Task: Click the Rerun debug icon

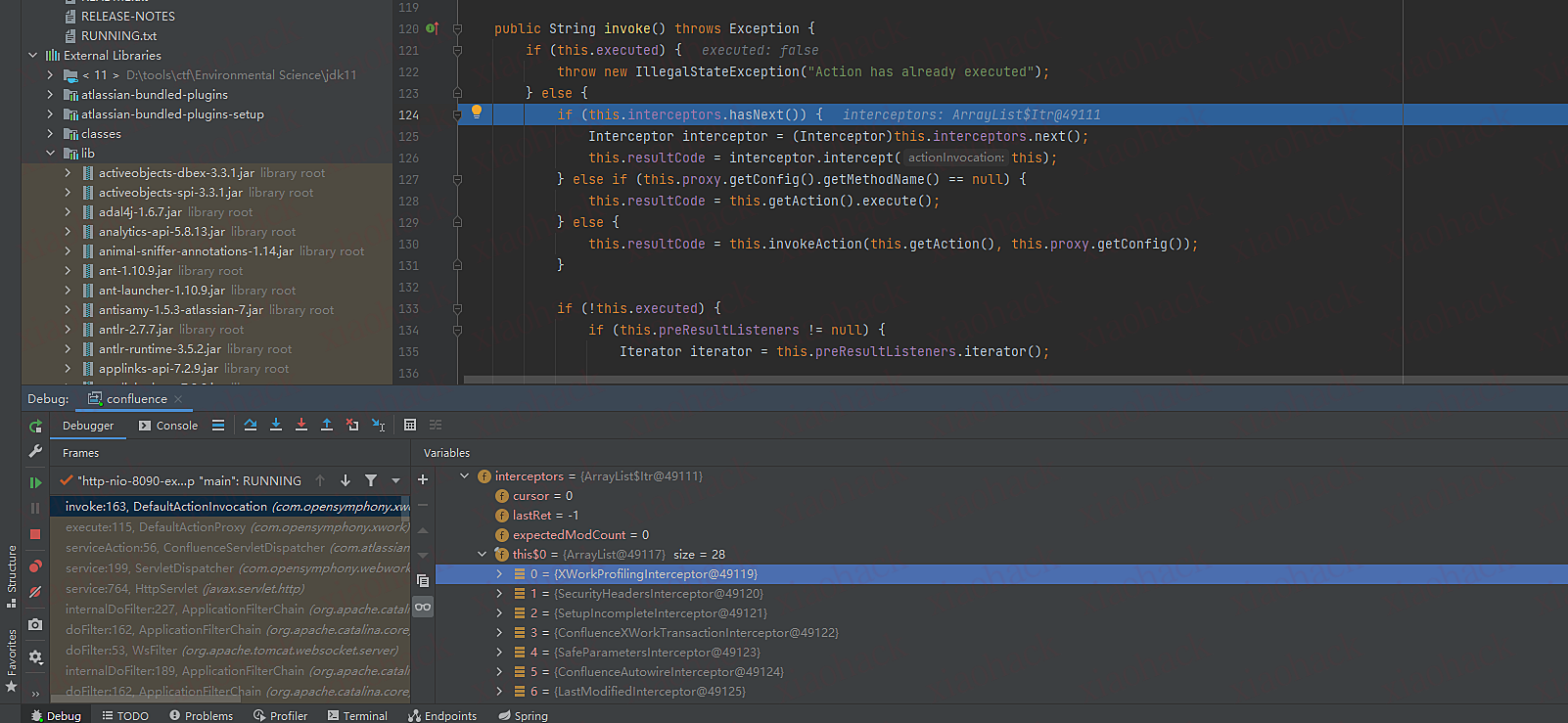Action: [35, 427]
